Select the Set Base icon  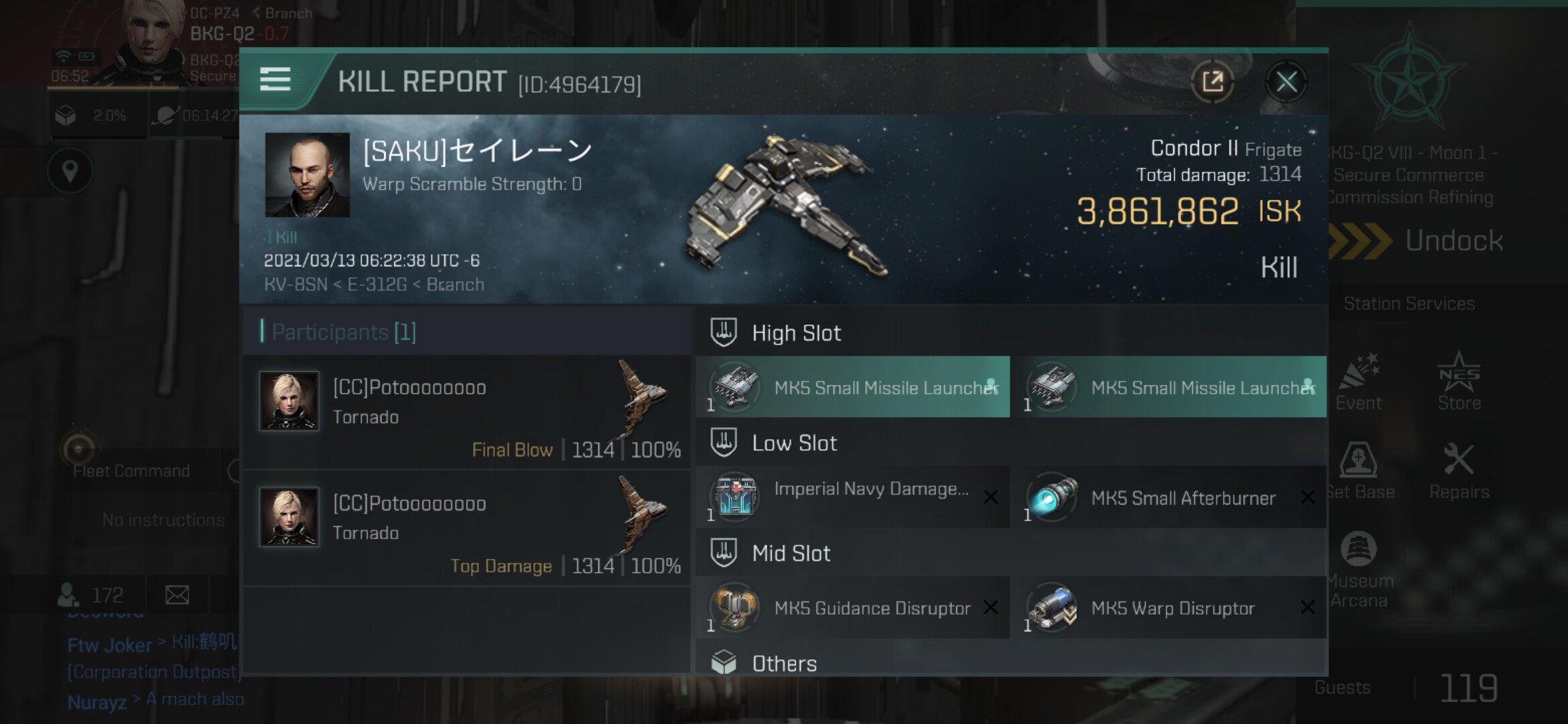(1358, 471)
